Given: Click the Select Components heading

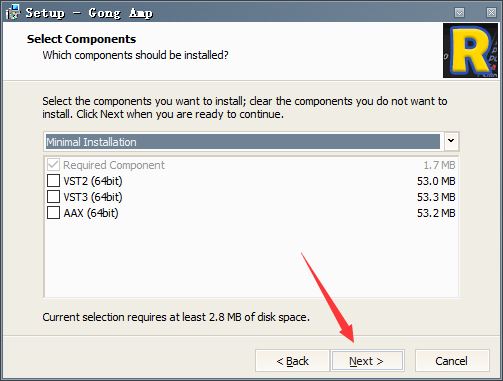Looking at the screenshot, I should tap(81, 39).
